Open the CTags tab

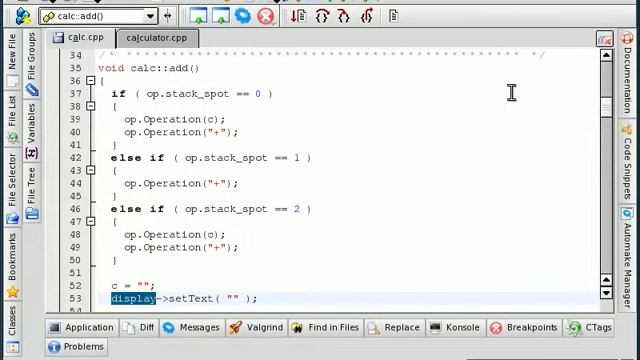click(x=589, y=328)
